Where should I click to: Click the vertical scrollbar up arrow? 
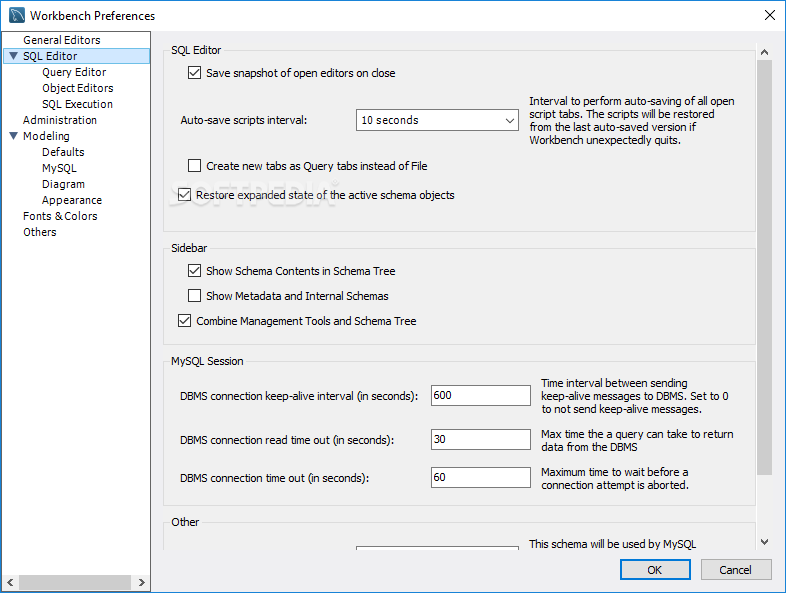(x=764, y=52)
